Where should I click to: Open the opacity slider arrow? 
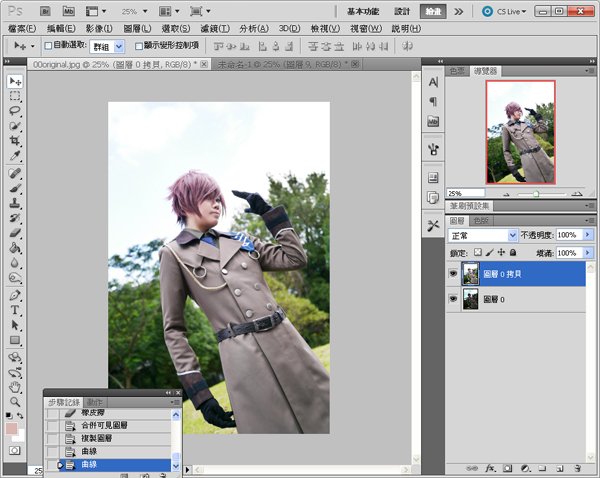pyautogui.click(x=588, y=235)
